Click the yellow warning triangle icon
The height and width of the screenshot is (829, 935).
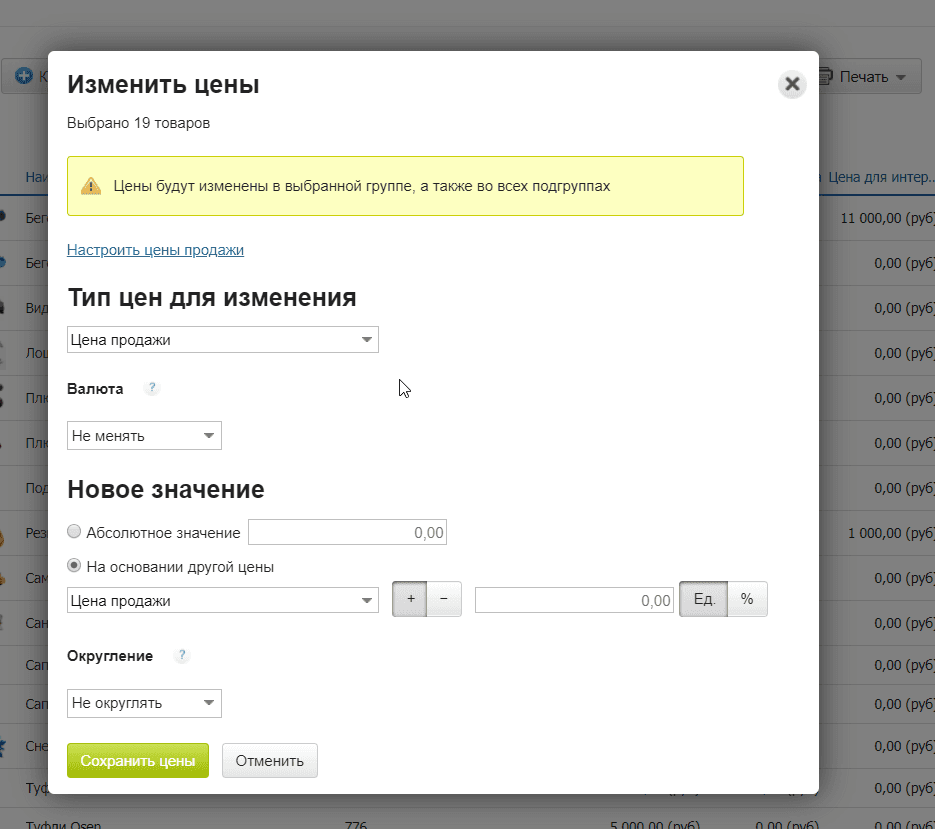[91, 185]
